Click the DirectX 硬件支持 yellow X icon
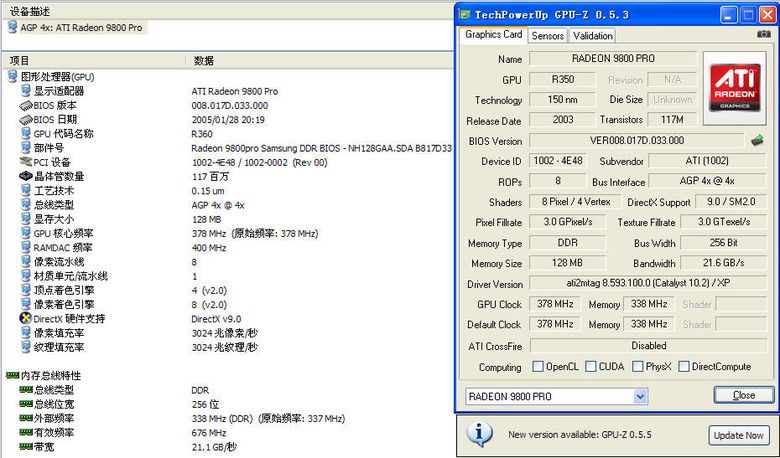 pyautogui.click(x=25, y=318)
